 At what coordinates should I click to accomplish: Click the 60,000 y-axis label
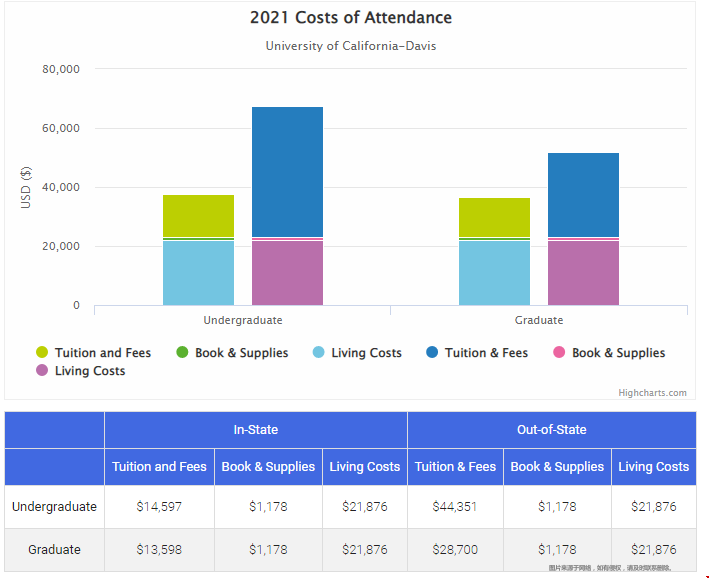coord(61,128)
